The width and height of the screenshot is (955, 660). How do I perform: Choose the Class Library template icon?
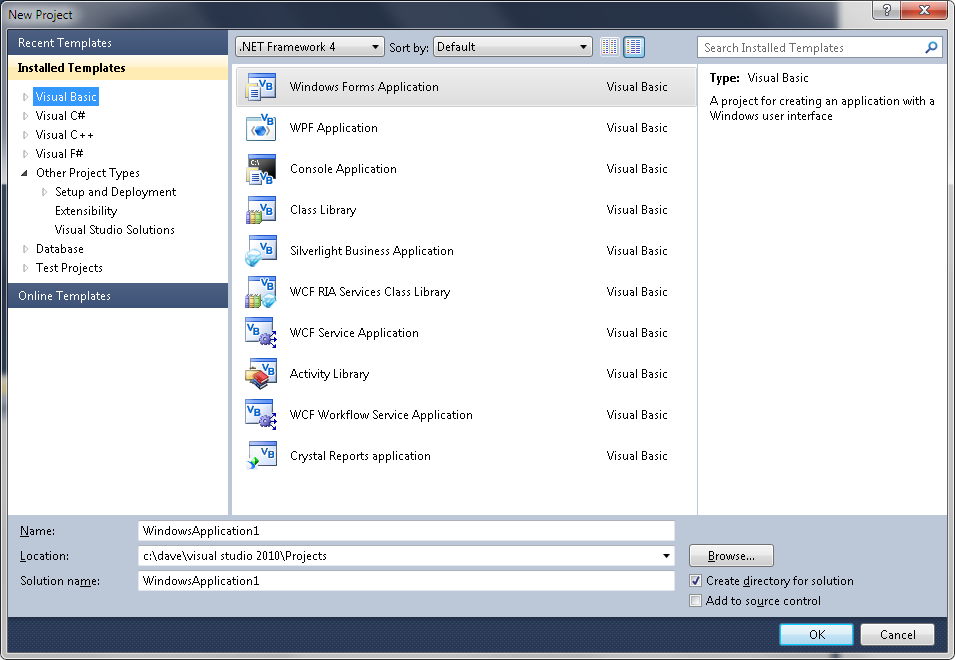click(x=260, y=210)
